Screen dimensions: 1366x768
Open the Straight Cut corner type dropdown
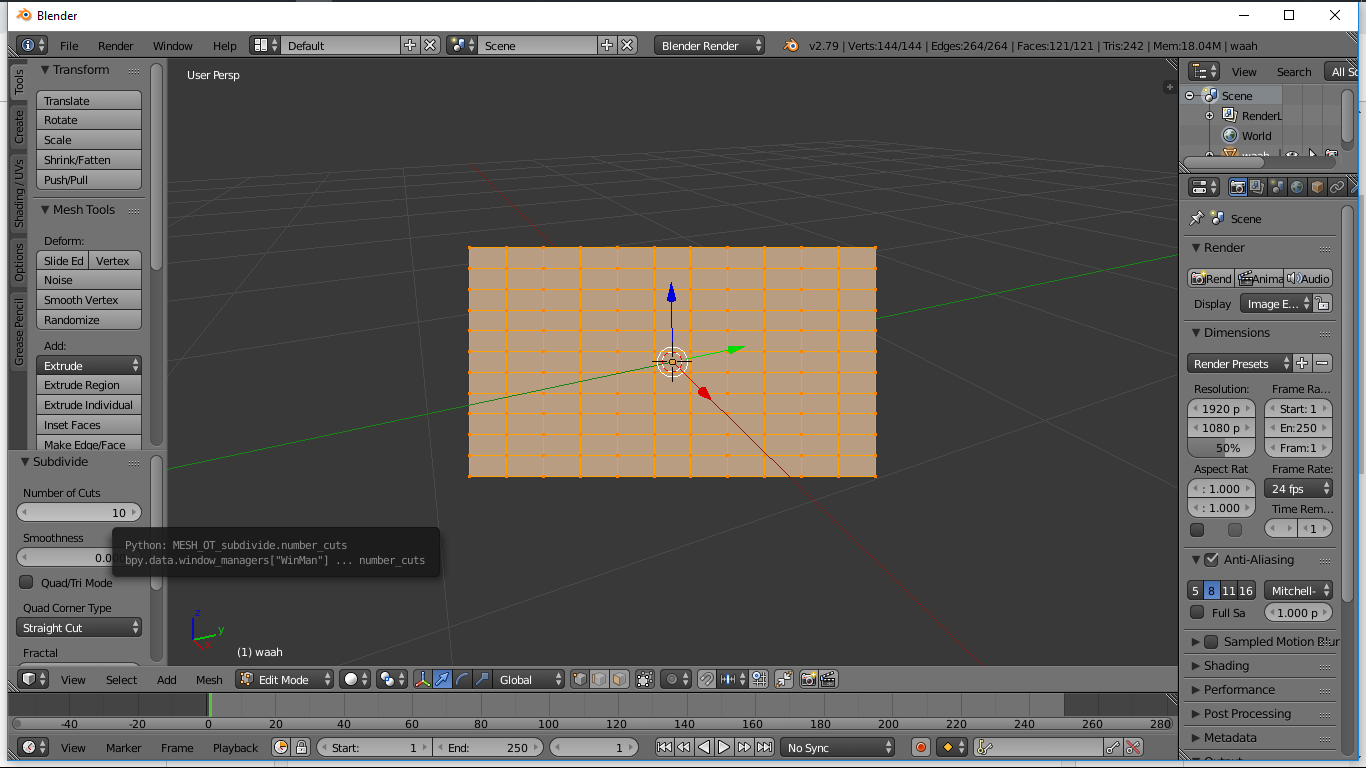79,628
